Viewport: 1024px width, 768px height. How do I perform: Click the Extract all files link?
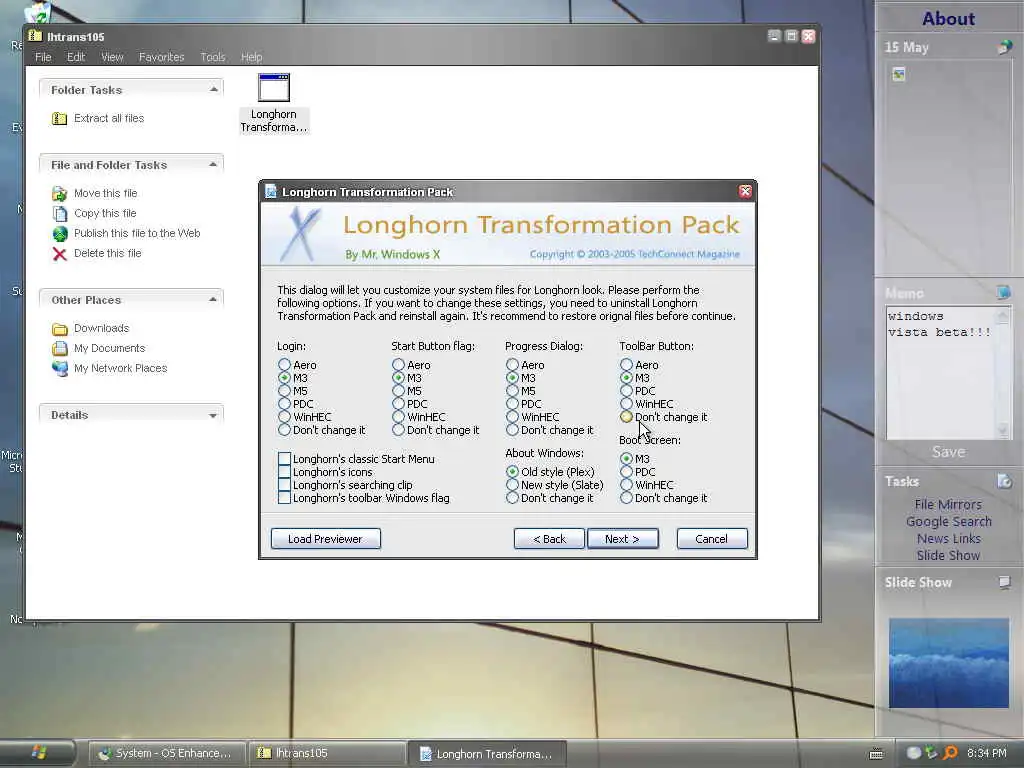pos(108,118)
